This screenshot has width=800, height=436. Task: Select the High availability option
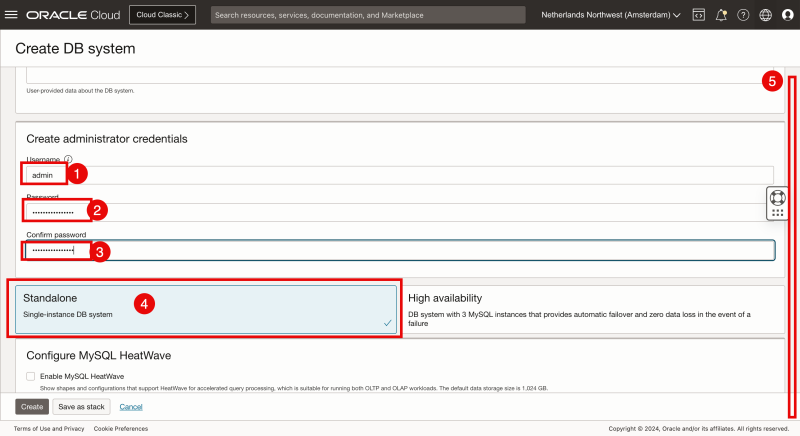pyautogui.click(x=593, y=310)
